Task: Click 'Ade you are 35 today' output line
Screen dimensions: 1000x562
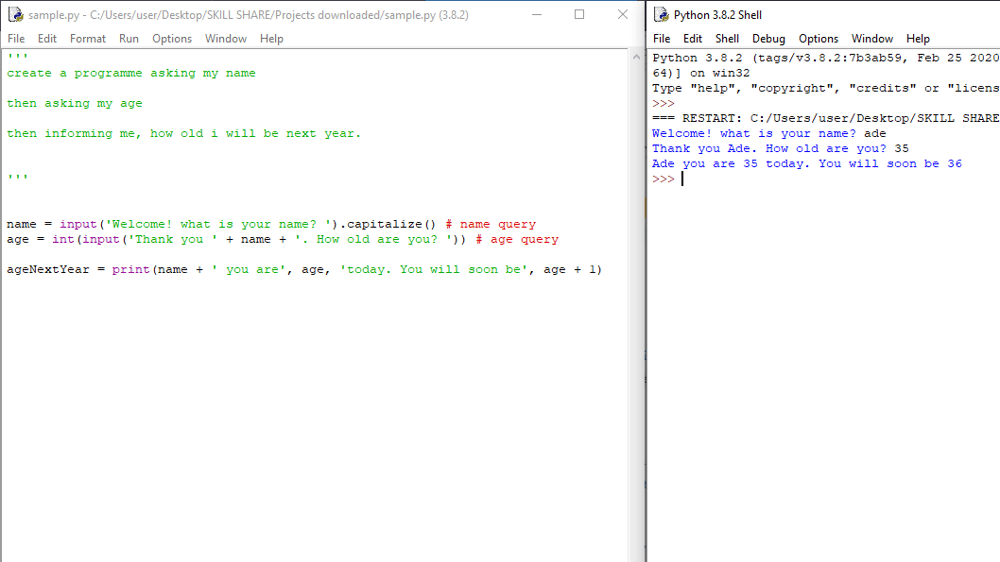Action: pos(807,164)
